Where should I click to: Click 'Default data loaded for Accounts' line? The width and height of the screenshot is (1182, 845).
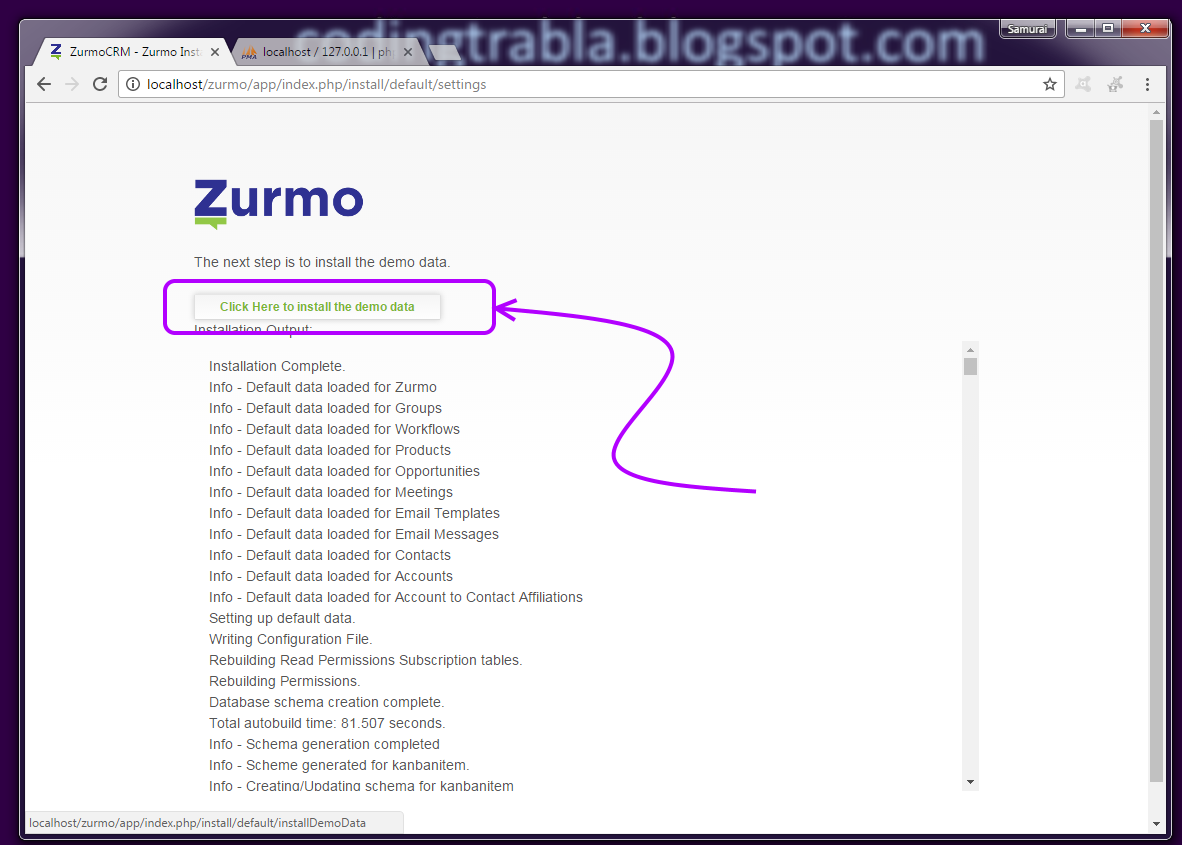331,577
